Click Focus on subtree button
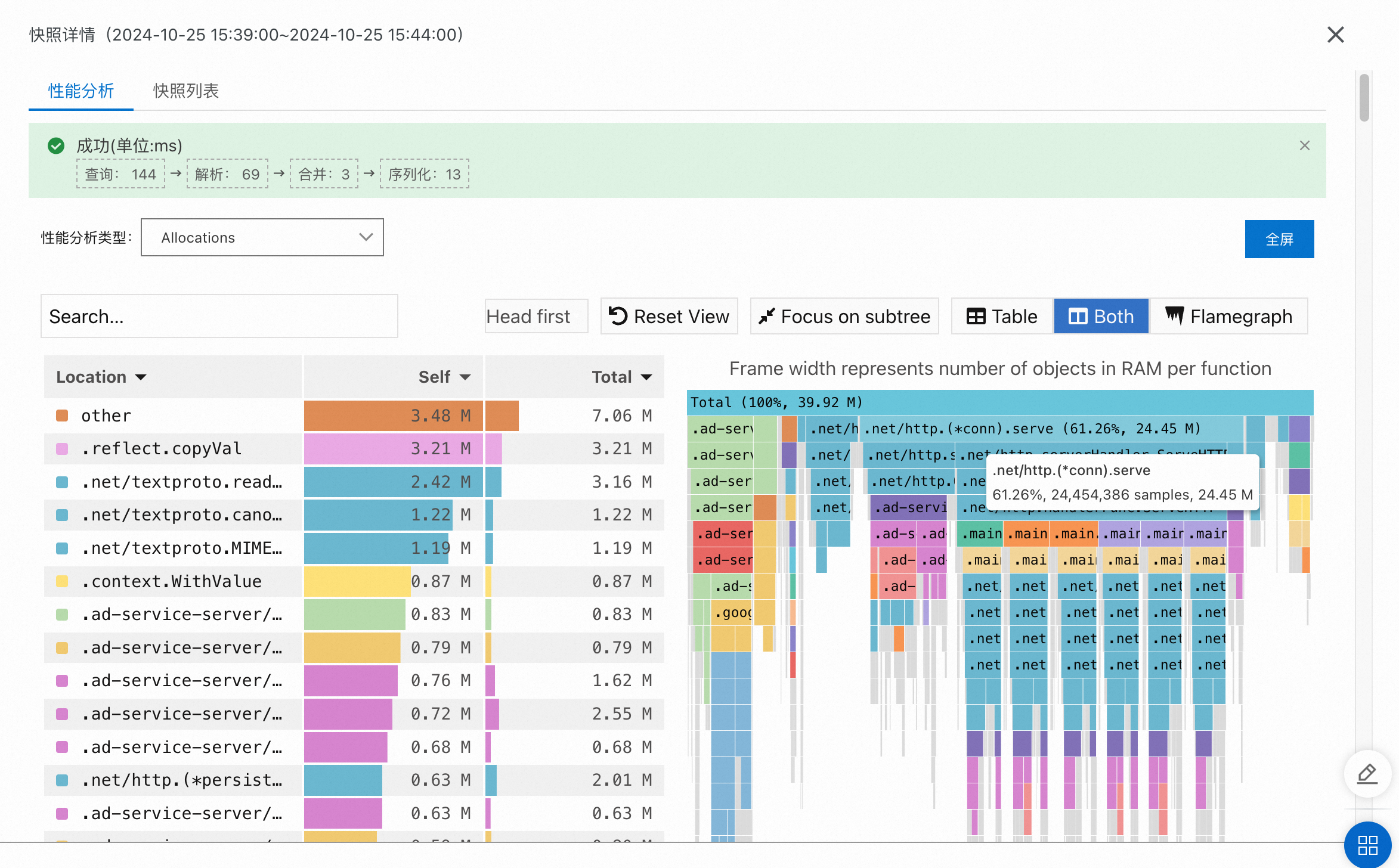This screenshot has width=1399, height=868. click(x=844, y=316)
